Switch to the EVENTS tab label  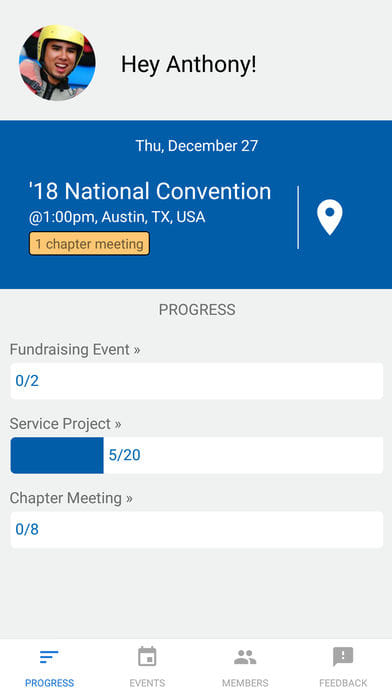tap(147, 683)
